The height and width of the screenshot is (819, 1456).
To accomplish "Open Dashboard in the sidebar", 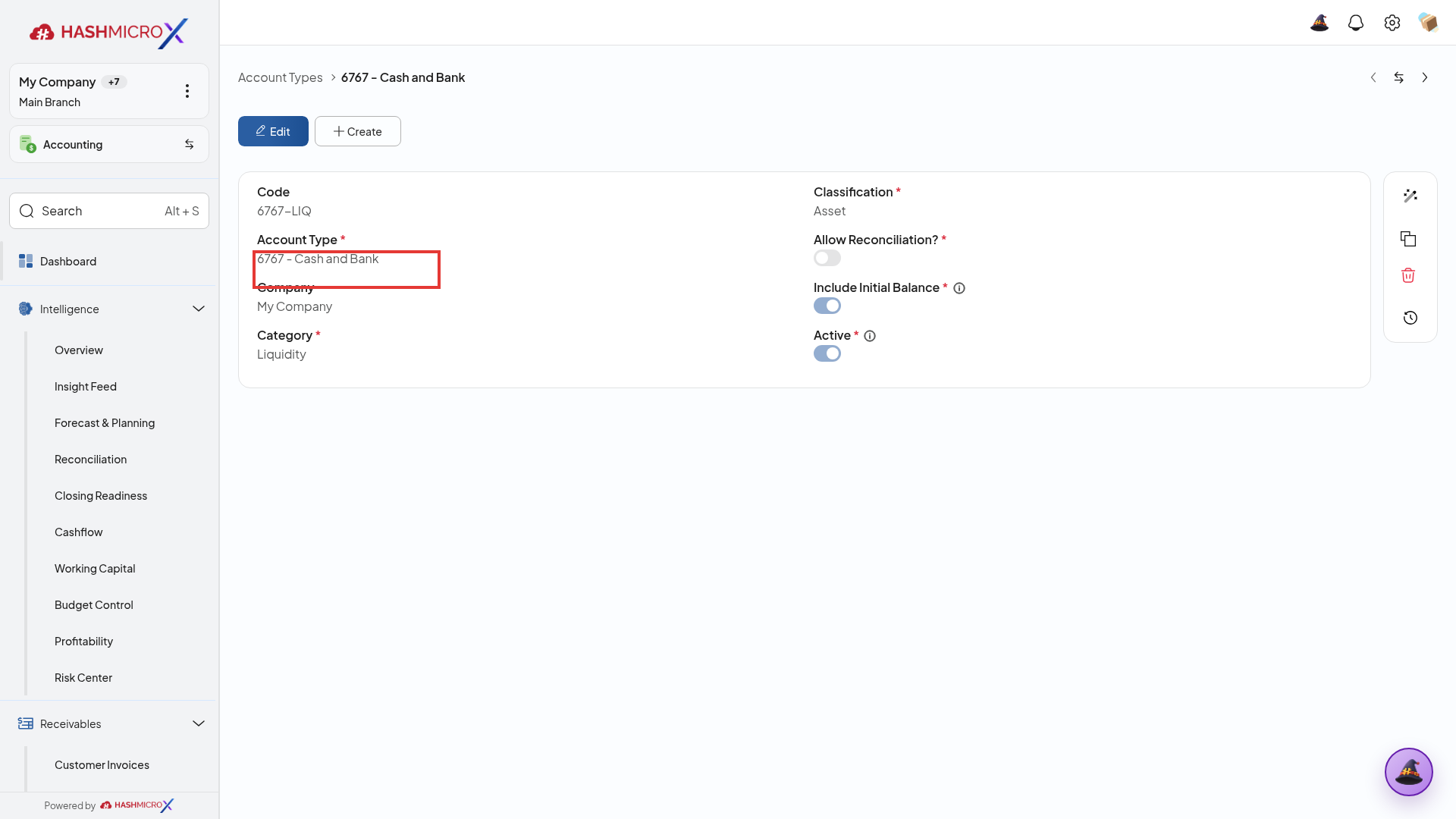I will click(x=109, y=261).
